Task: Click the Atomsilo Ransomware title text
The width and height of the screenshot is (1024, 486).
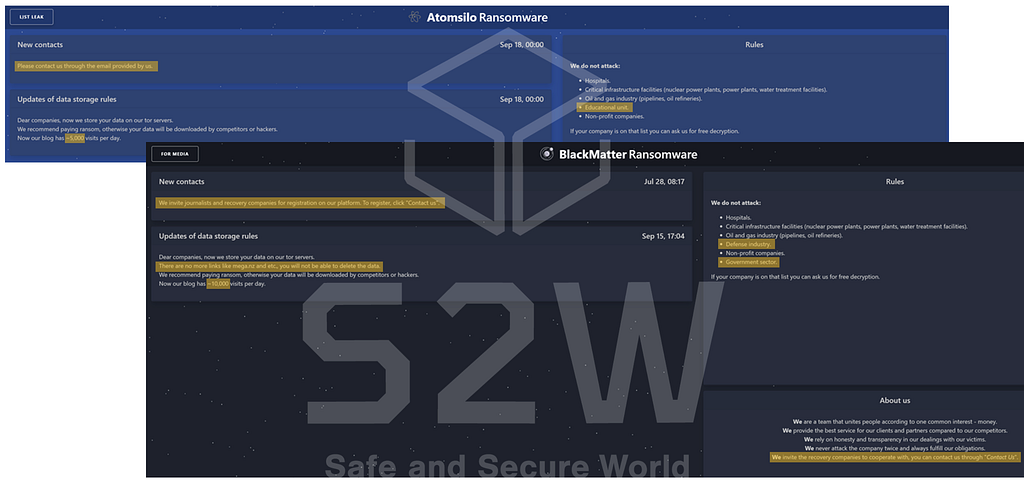Action: click(x=487, y=18)
